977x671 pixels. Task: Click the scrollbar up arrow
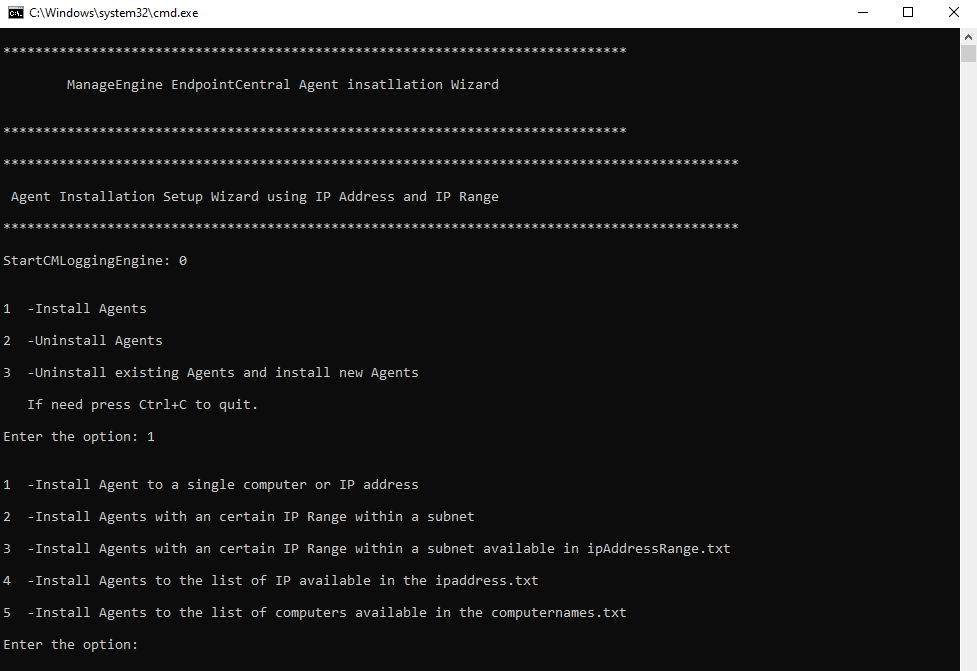point(968,37)
